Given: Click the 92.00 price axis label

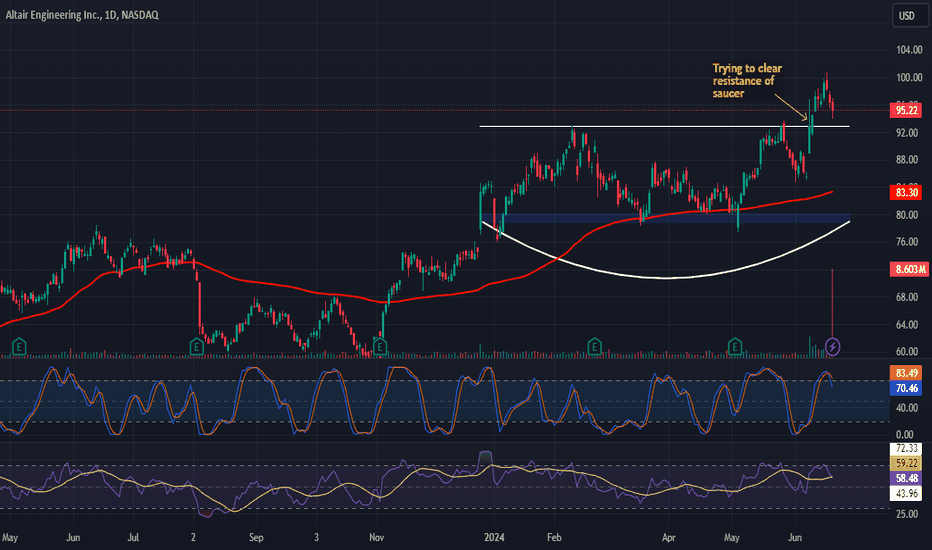Looking at the screenshot, I should pos(907,133).
